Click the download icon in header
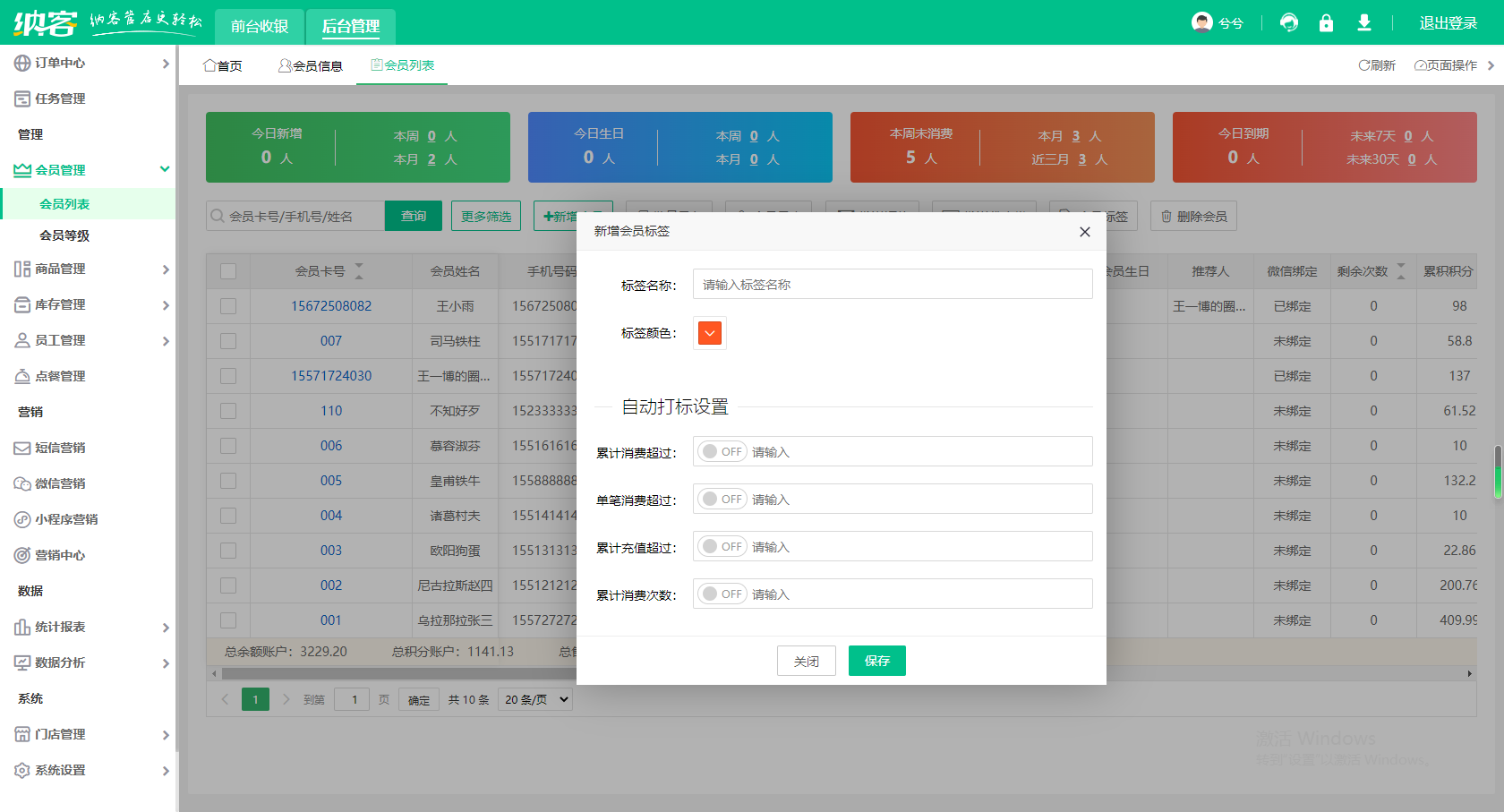This screenshot has width=1504, height=812. click(x=1364, y=22)
